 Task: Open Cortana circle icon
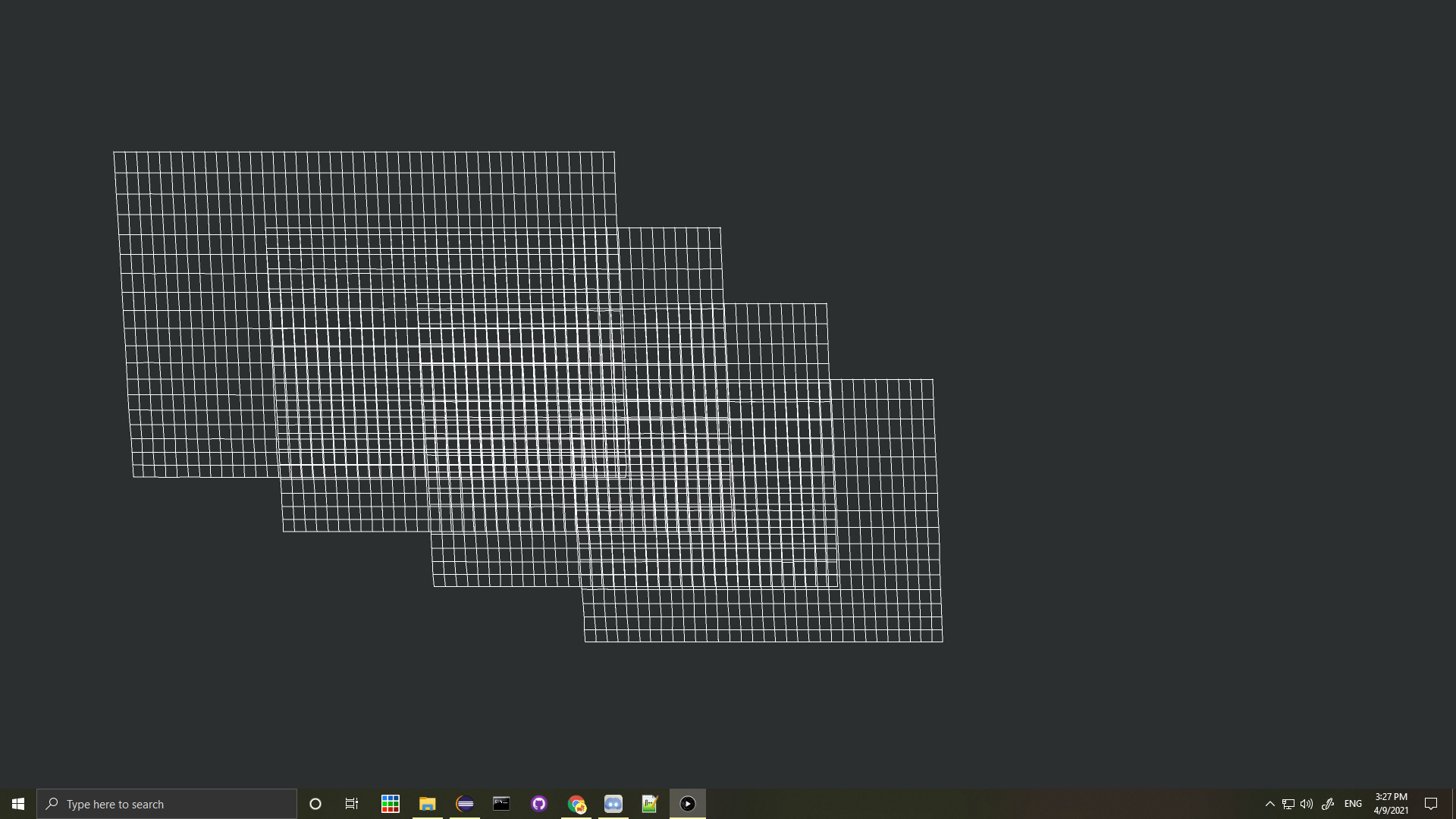tap(315, 804)
